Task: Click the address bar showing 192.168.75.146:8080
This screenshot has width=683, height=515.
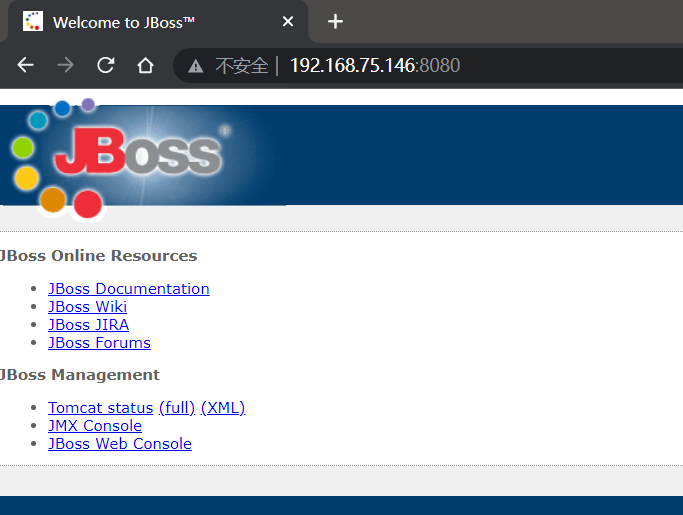Action: point(427,65)
